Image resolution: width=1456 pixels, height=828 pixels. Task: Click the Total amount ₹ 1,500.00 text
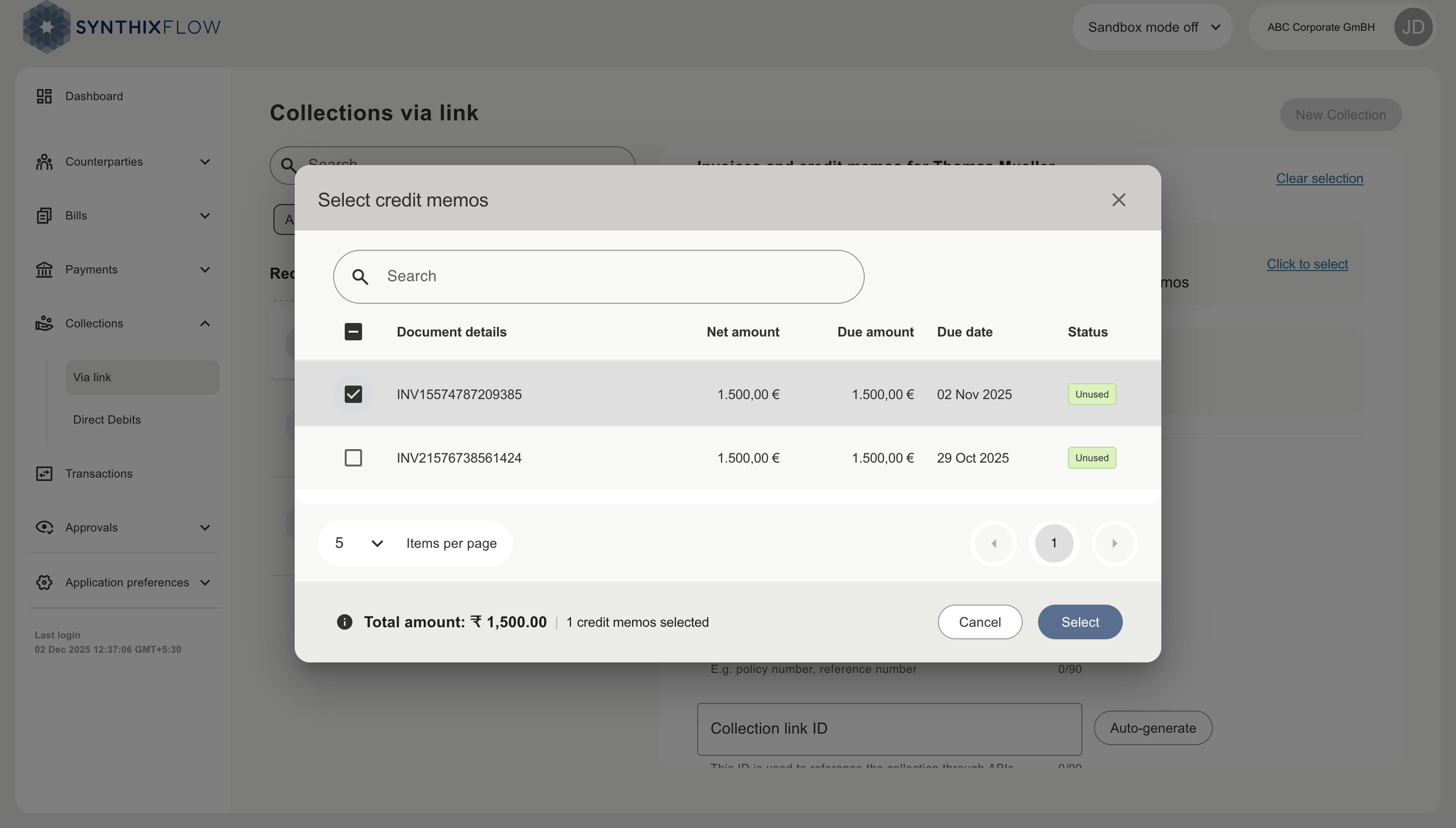click(x=455, y=621)
